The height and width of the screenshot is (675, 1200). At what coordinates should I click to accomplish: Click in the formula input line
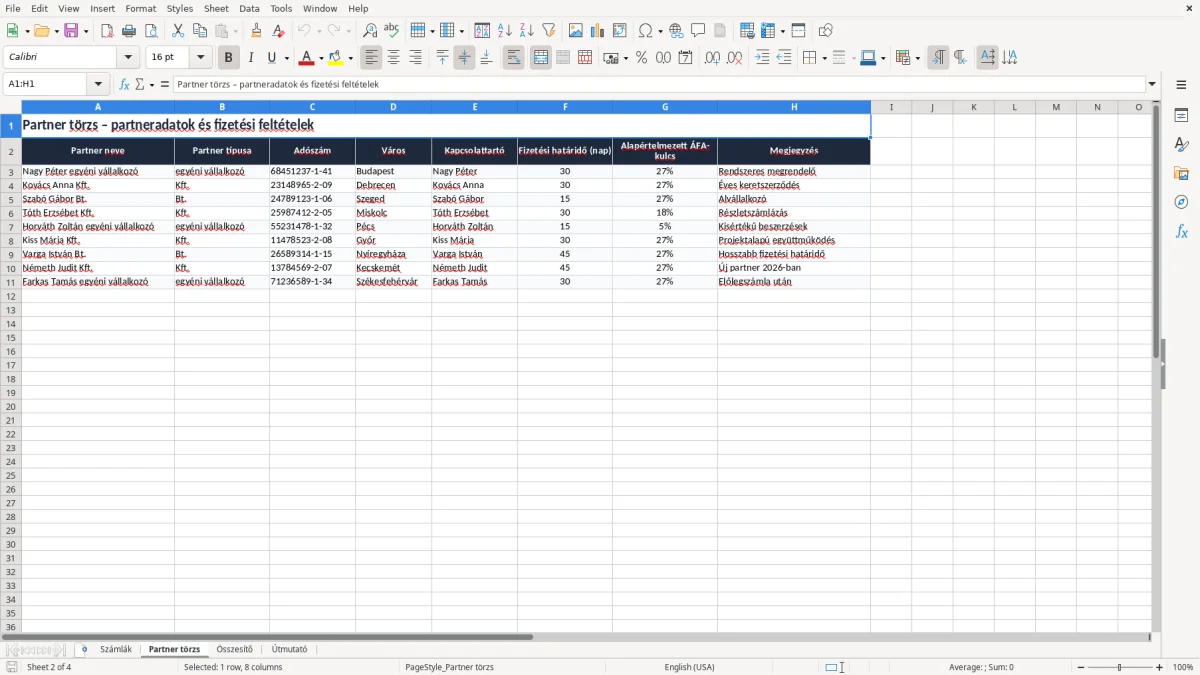(660, 84)
